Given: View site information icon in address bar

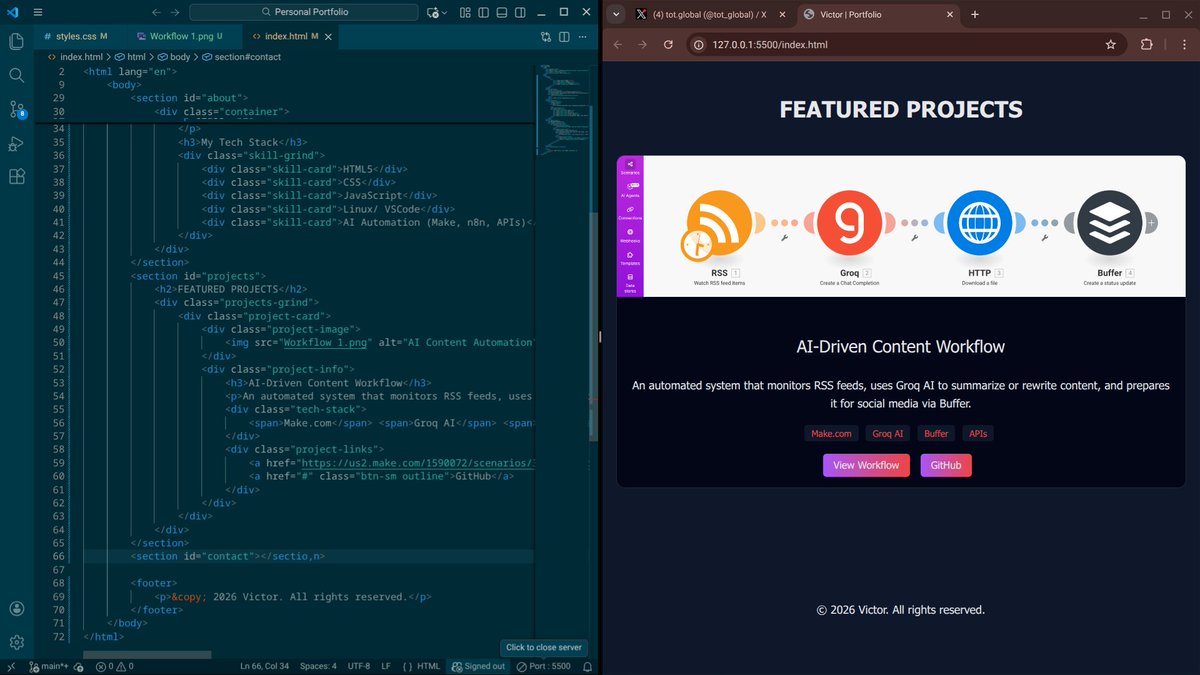Looking at the screenshot, I should coord(699,45).
